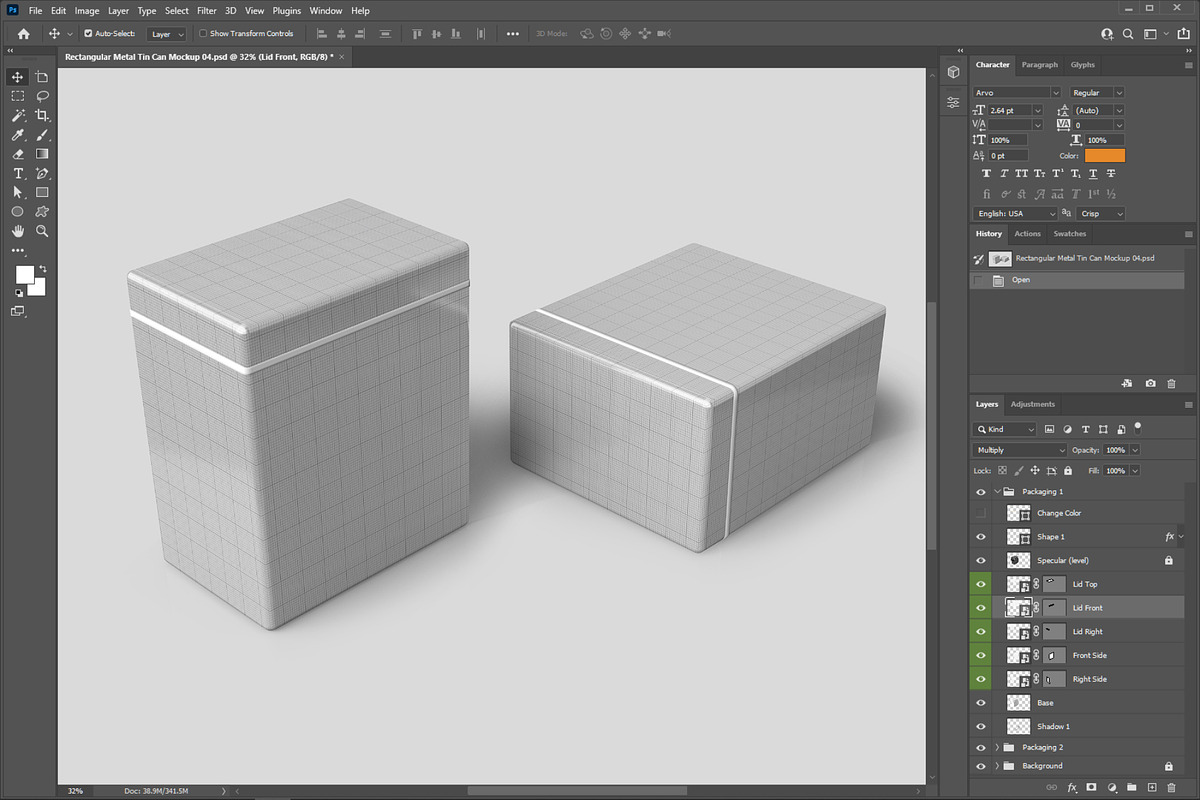This screenshot has width=1200, height=800.
Task: Show the Change Color layer
Action: tap(980, 513)
